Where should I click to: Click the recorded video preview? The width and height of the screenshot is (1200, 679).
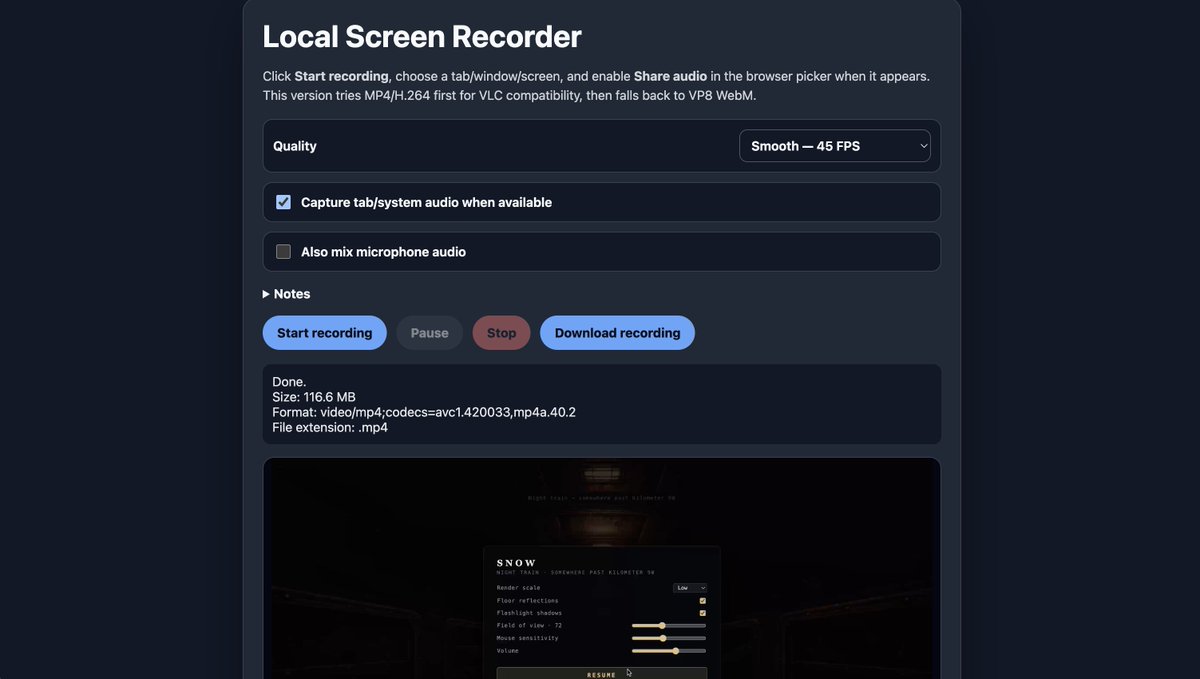pos(602,568)
